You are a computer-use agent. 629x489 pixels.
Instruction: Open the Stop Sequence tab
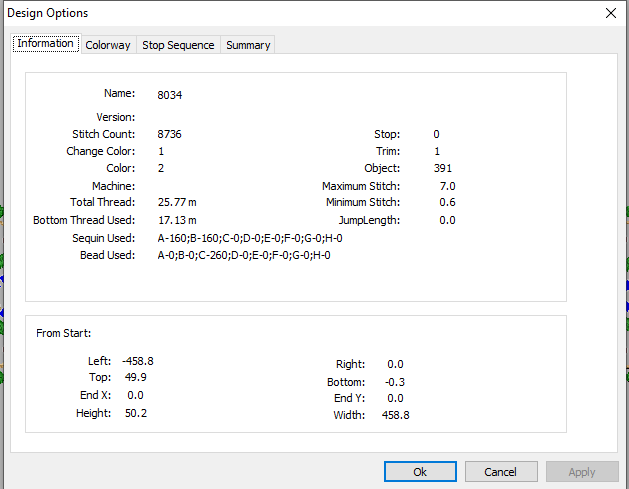pyautogui.click(x=178, y=45)
